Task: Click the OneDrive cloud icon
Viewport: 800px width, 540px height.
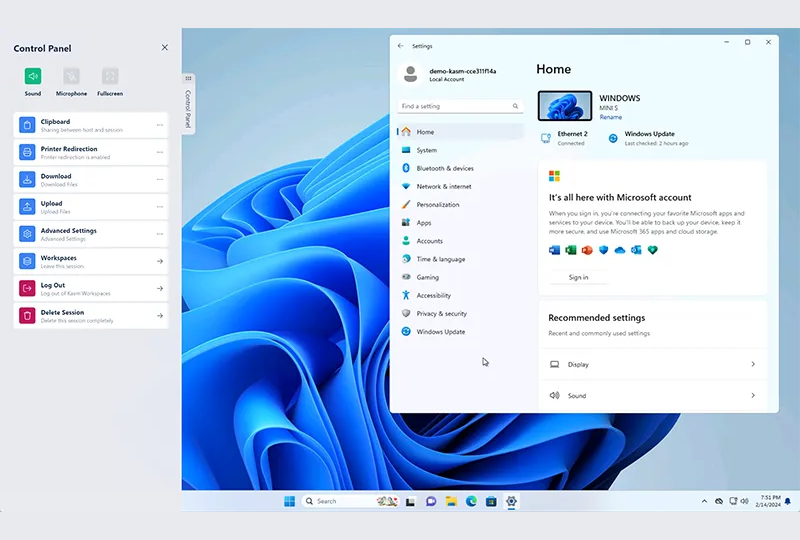Action: [620, 250]
